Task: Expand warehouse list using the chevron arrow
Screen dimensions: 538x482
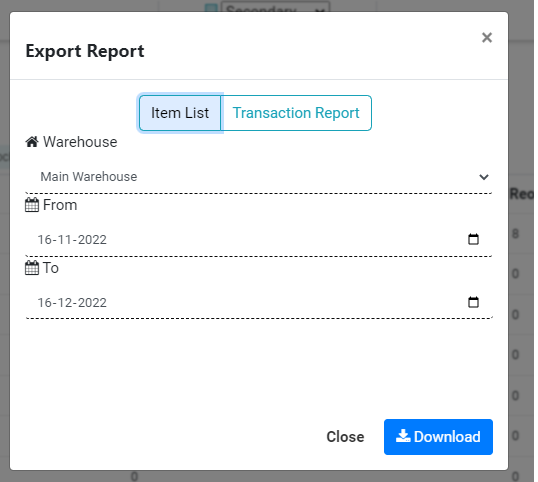Action: pos(484,177)
